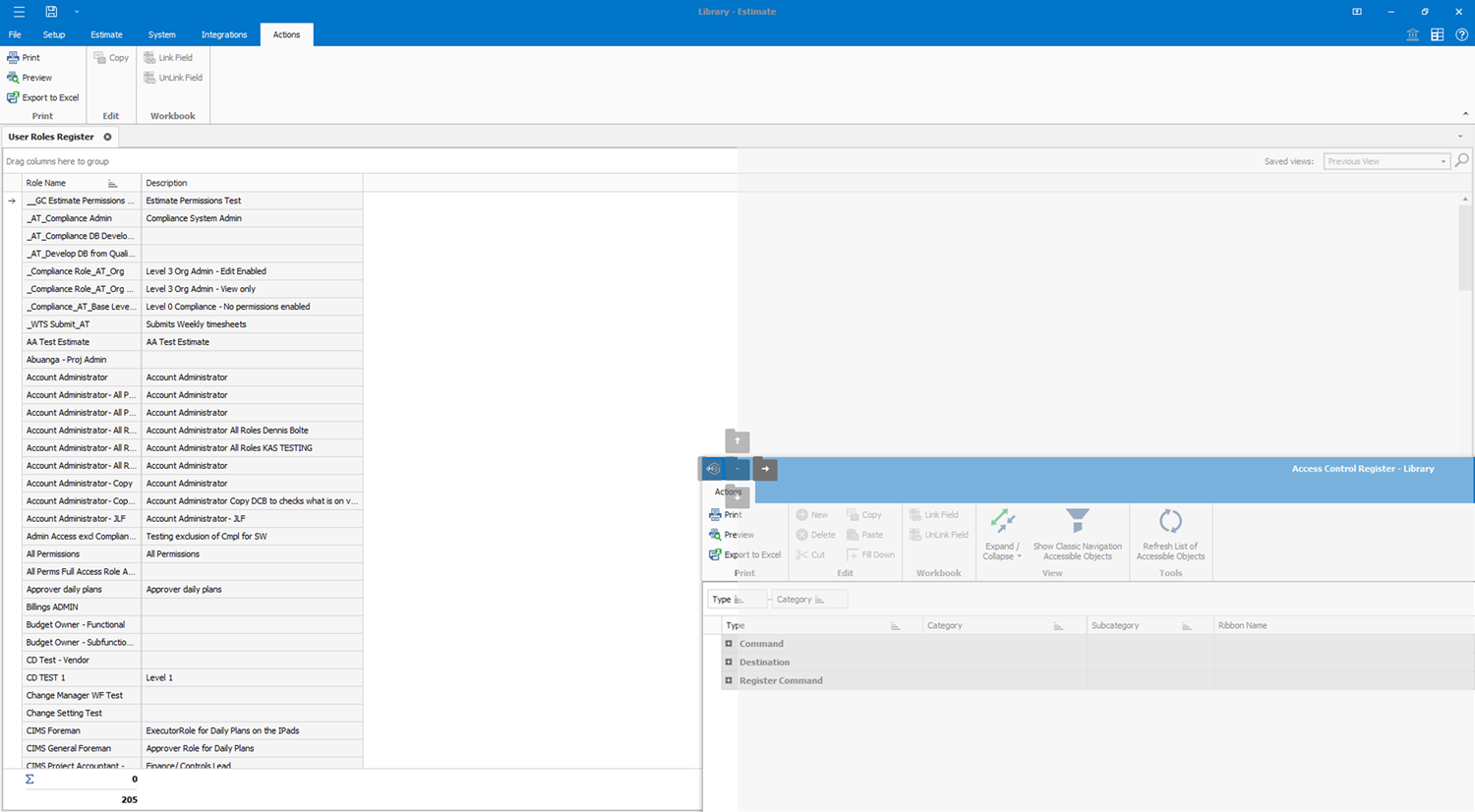Expand the Register Command group row

[x=729, y=680]
